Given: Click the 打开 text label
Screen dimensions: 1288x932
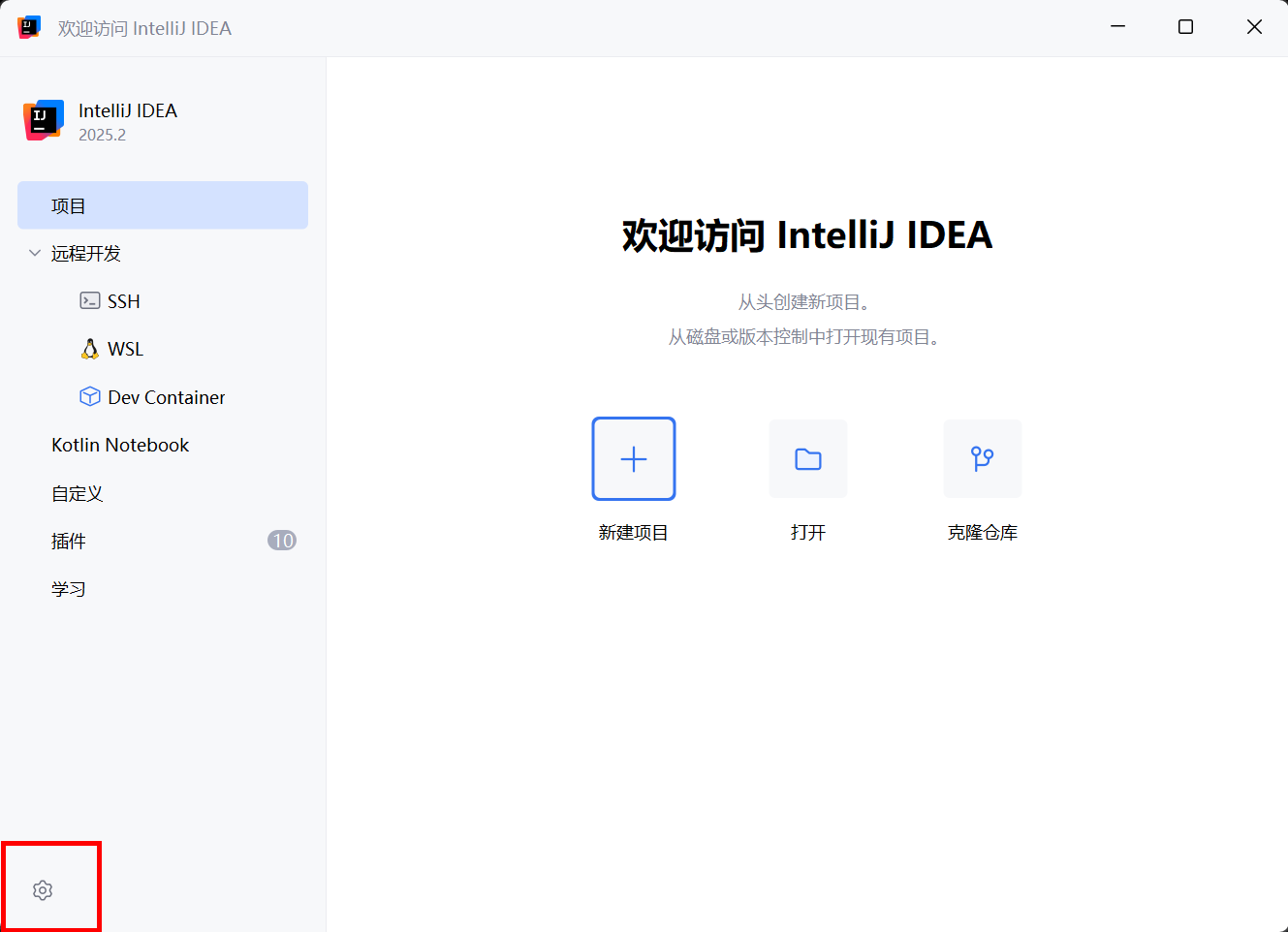Looking at the screenshot, I should coord(807,533).
